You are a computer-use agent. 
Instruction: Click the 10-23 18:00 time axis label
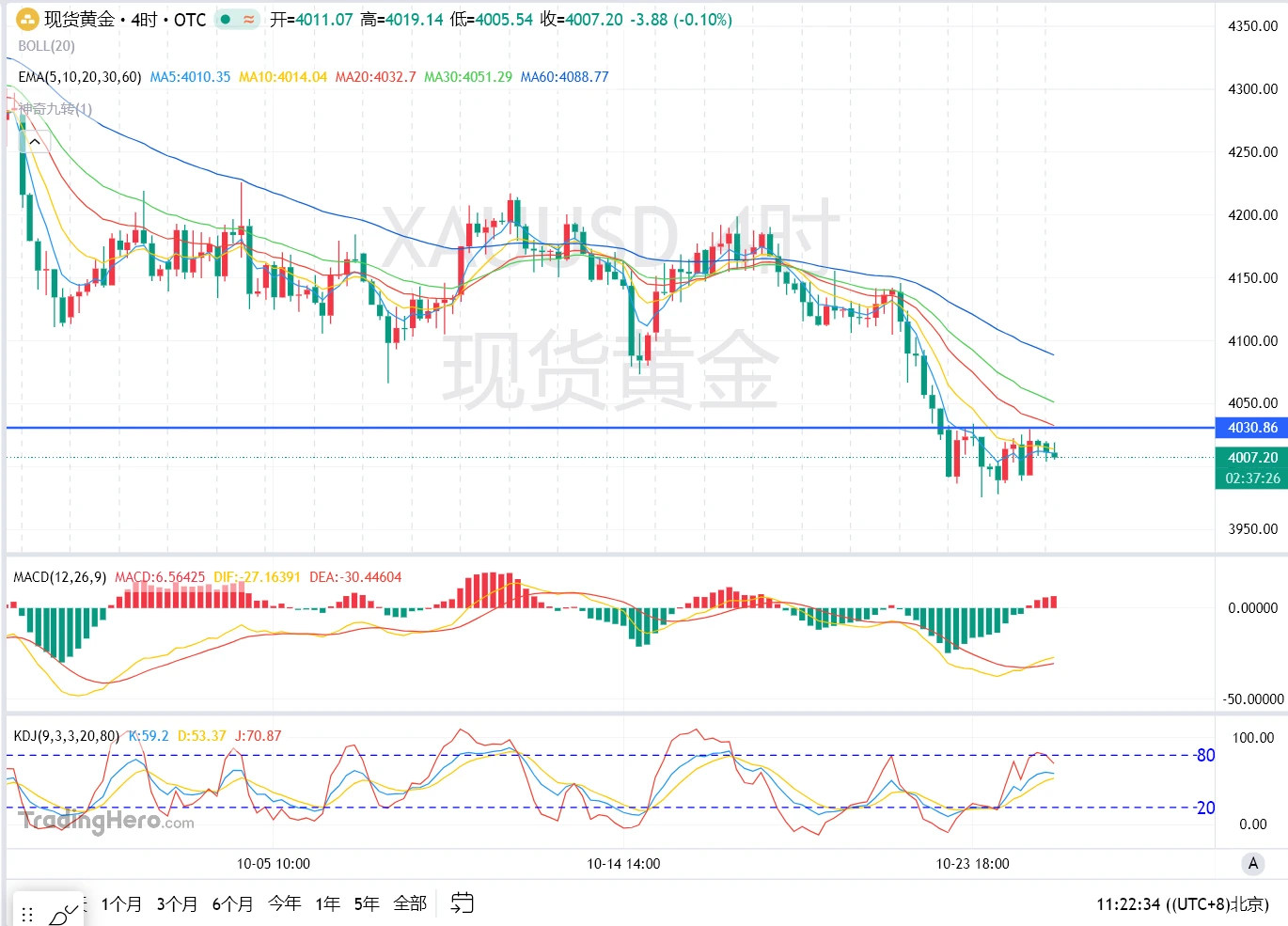point(973,864)
